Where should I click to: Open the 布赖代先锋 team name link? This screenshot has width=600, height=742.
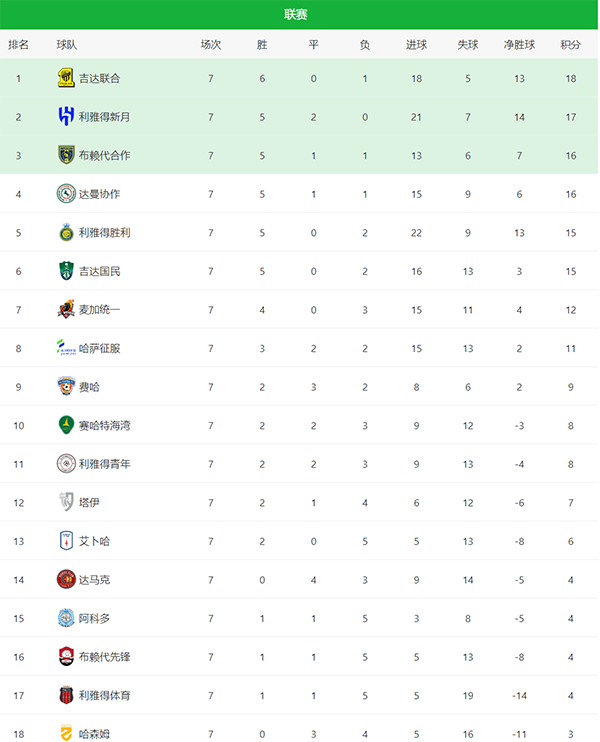[105, 657]
